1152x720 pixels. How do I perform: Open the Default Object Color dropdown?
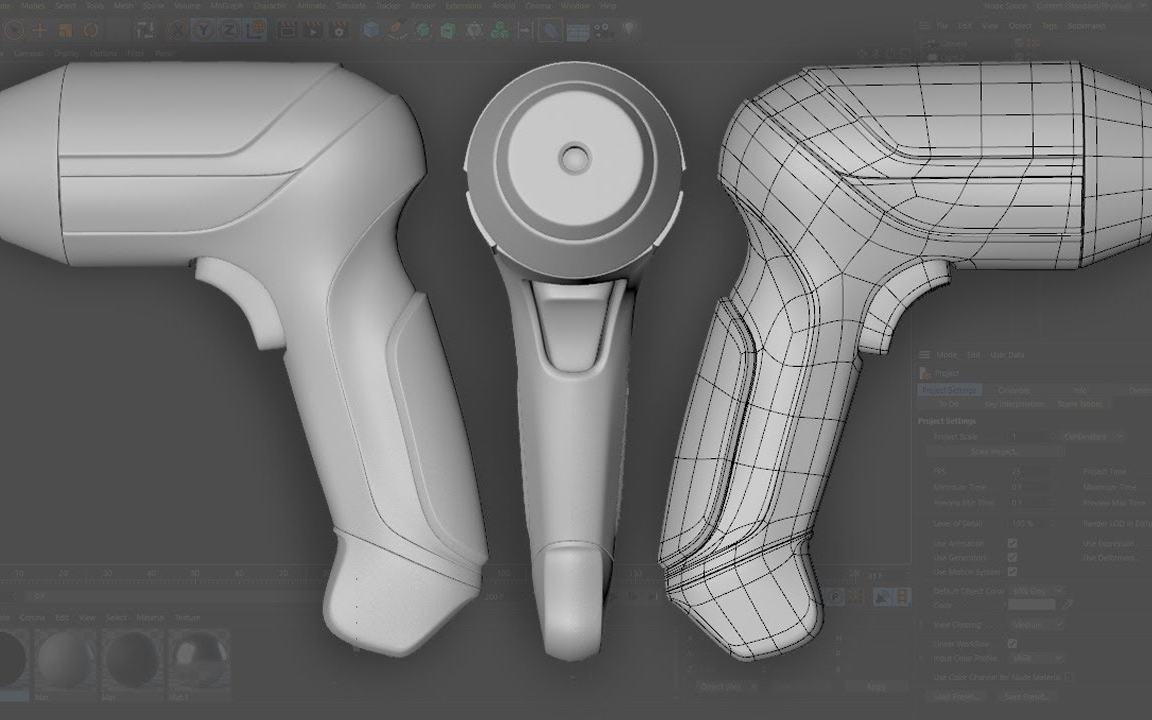(1037, 591)
